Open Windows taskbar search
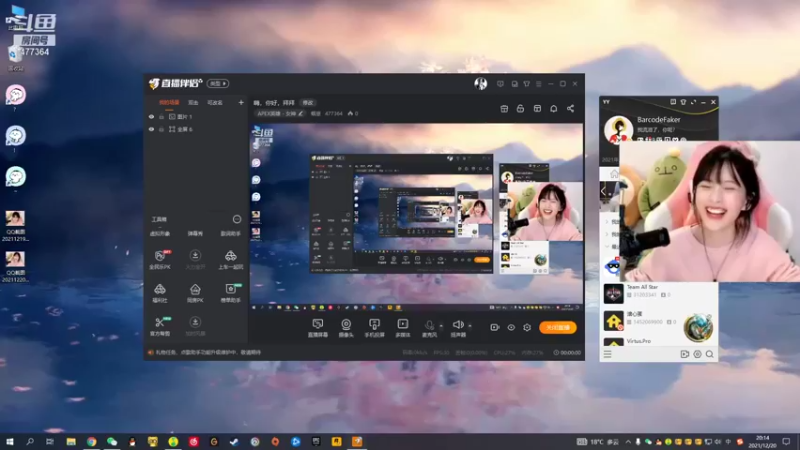800x450 pixels. pyautogui.click(x=30, y=442)
